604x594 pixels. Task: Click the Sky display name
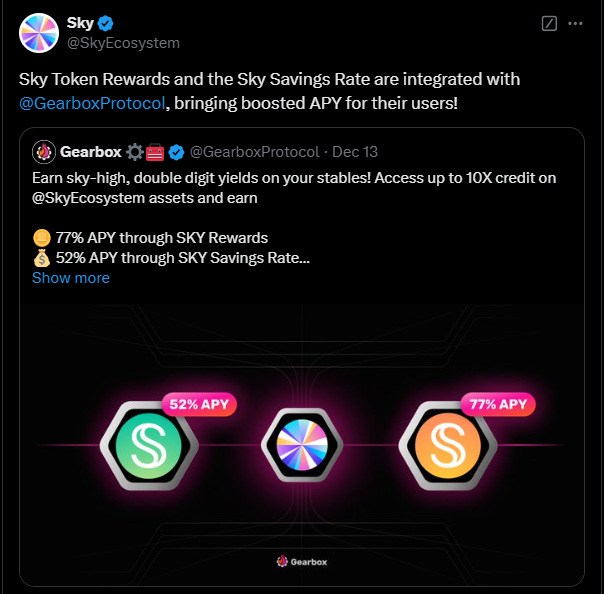(x=80, y=23)
